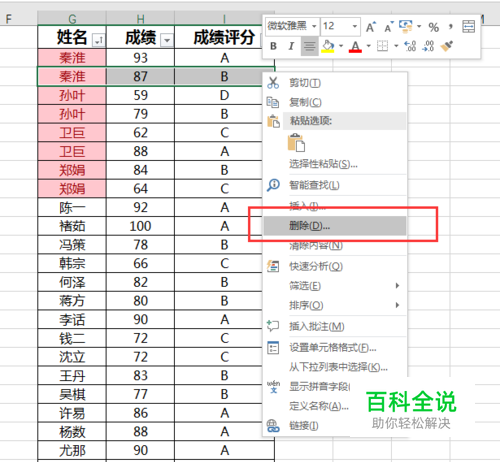Expand borders dropdown arrow
Image resolution: width=500 pixels, height=462 pixels.
click(x=396, y=46)
